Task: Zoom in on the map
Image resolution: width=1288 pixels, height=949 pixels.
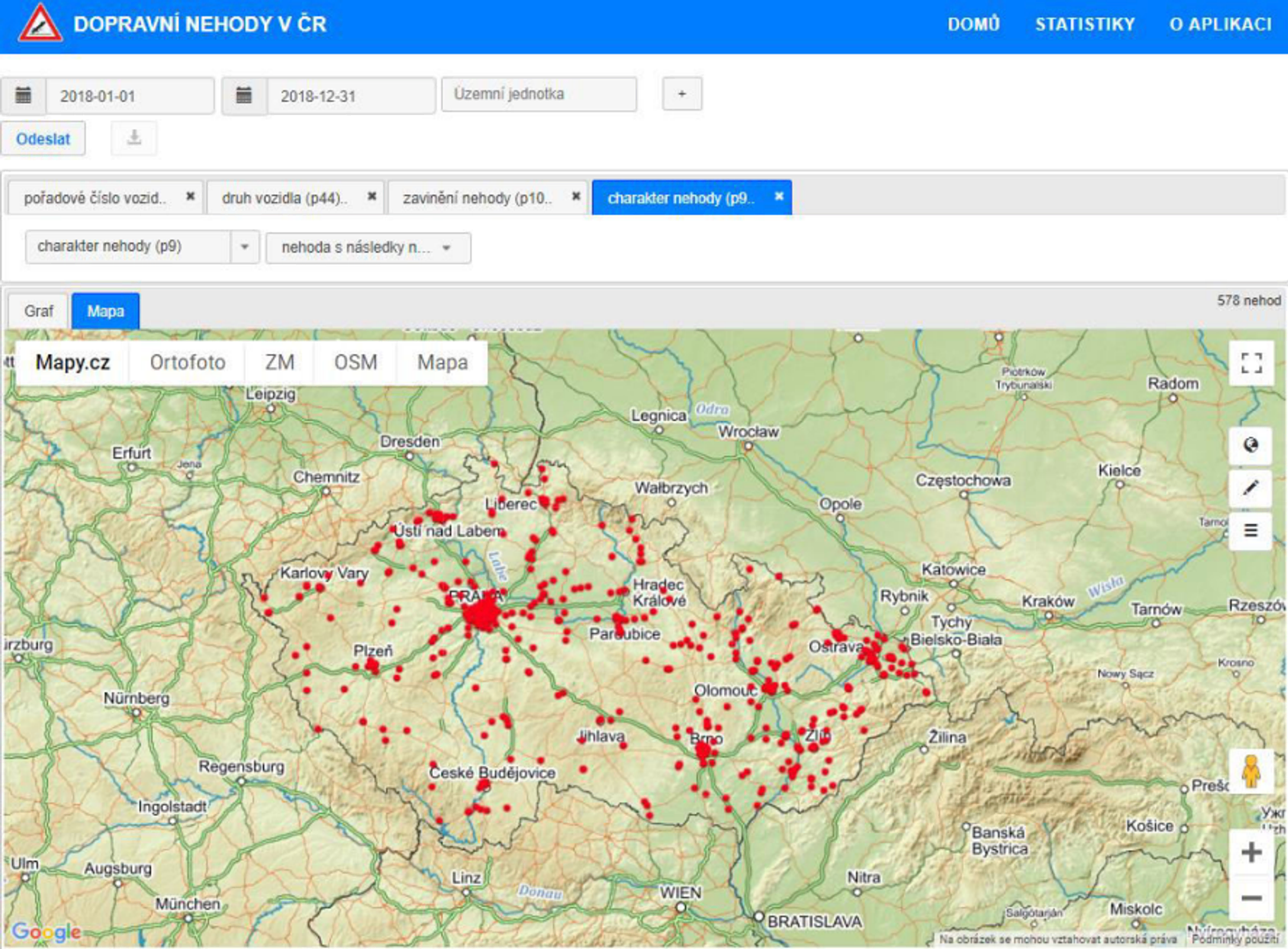Action: 1252,852
